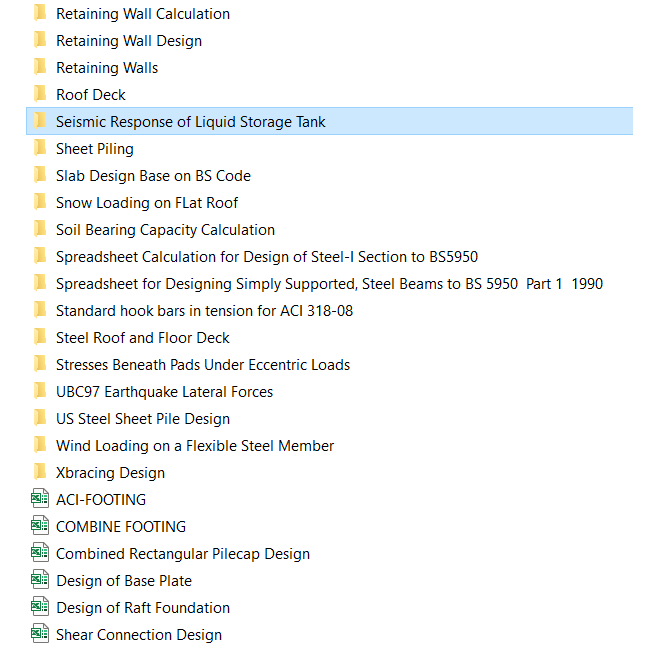Select the Seismic Response of Liquid Storage Tank folder

click(190, 122)
